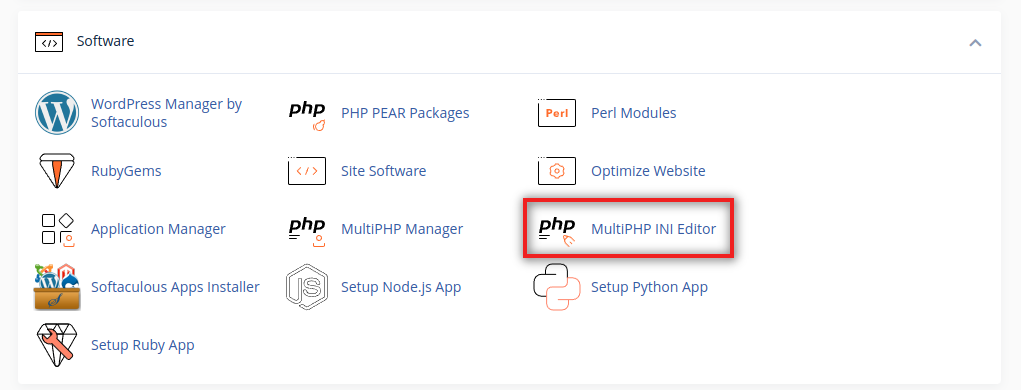
Task: Collapse the Software section with chevron
Action: pyautogui.click(x=975, y=43)
